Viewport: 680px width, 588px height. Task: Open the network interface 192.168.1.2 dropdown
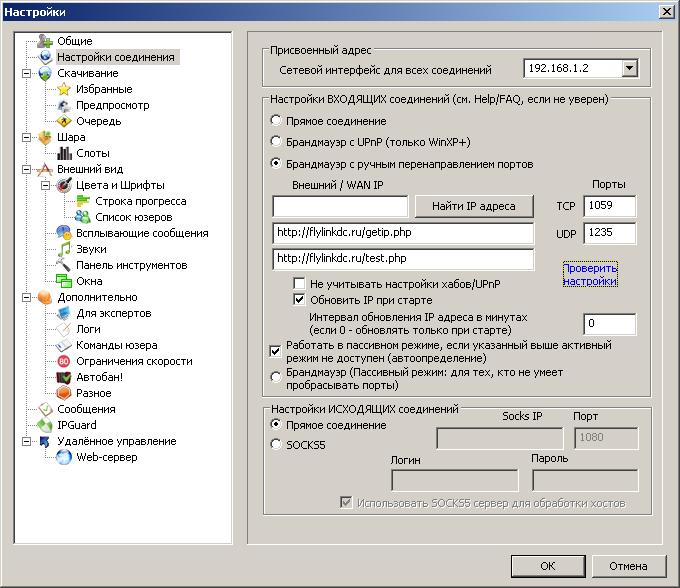[629, 68]
